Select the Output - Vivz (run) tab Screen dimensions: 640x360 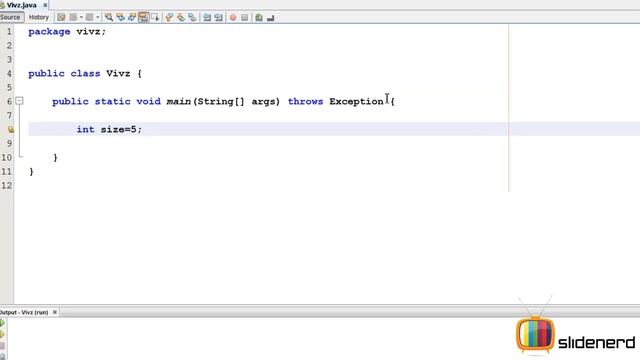pos(24,312)
